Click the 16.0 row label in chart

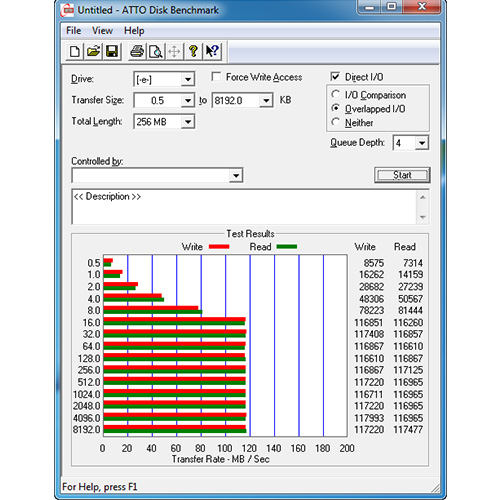[91, 323]
